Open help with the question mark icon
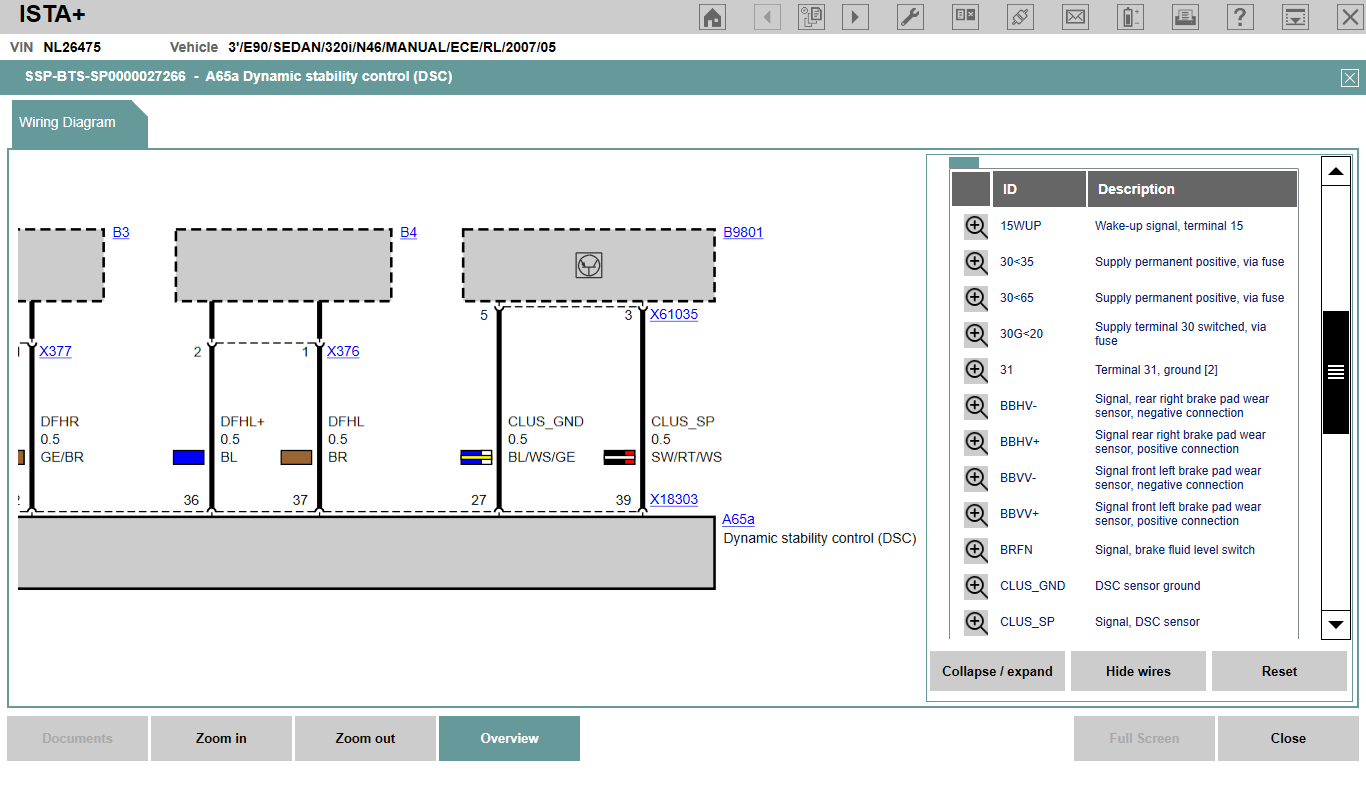1366x800 pixels. tap(1240, 17)
